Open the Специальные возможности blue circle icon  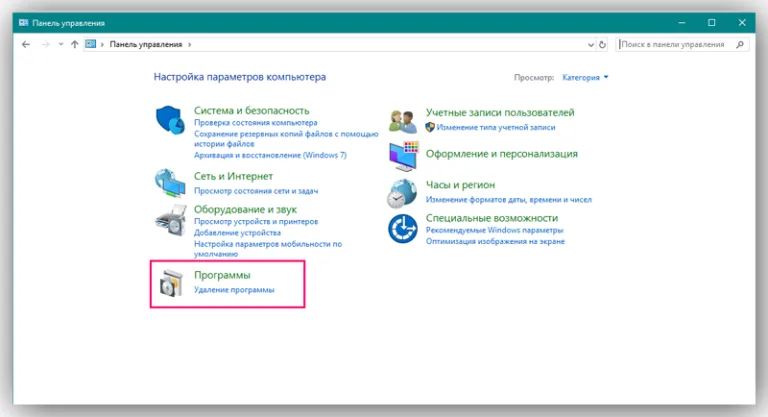[x=403, y=228]
